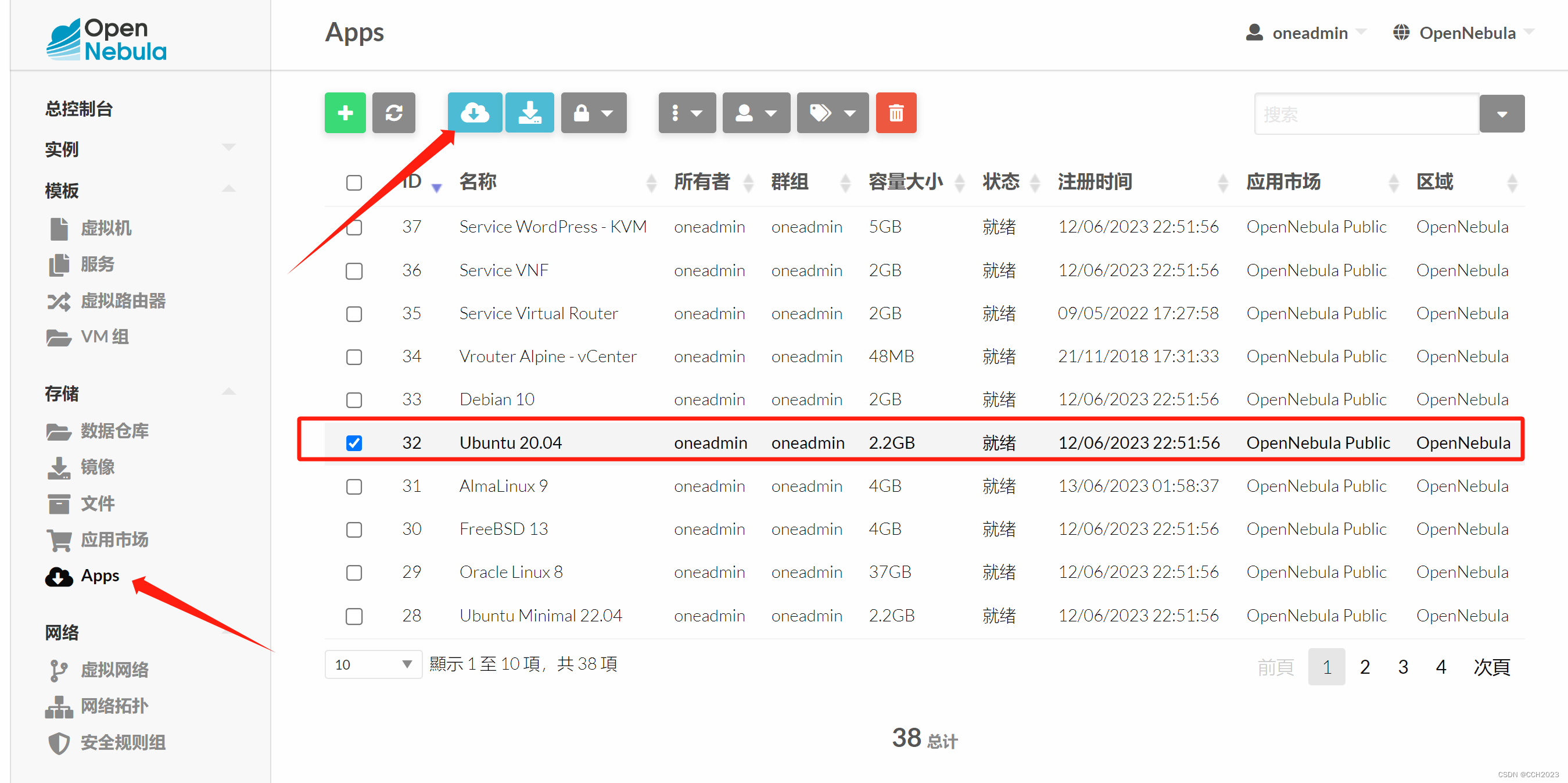Click 次頁 next page link
This screenshot has height=783, width=1568.
pyautogui.click(x=1491, y=667)
